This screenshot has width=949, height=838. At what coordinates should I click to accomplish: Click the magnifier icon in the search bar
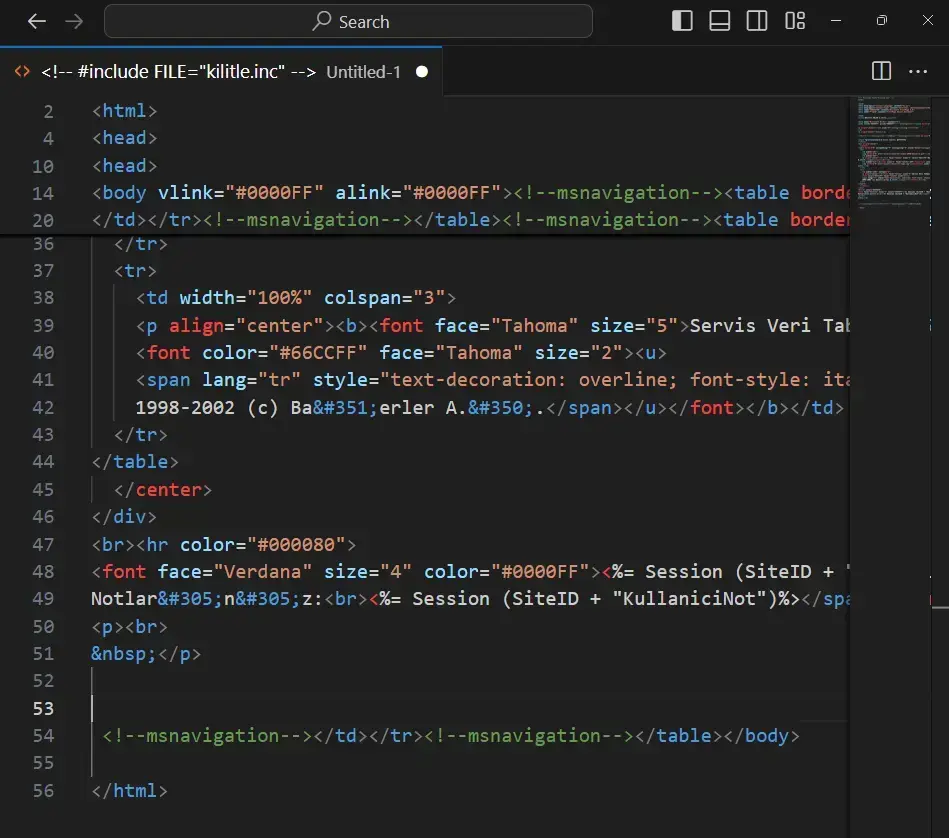322,21
